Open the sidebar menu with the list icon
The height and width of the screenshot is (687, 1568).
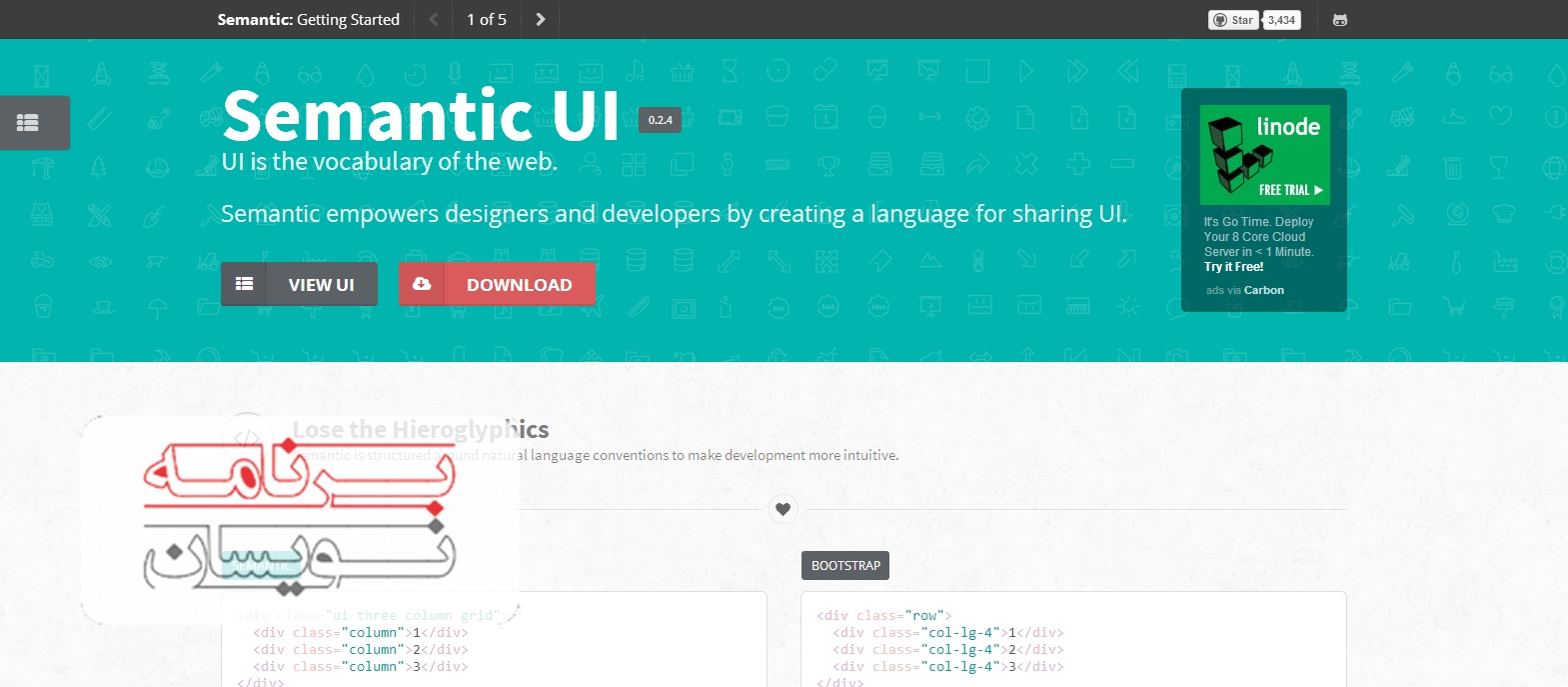pos(30,122)
